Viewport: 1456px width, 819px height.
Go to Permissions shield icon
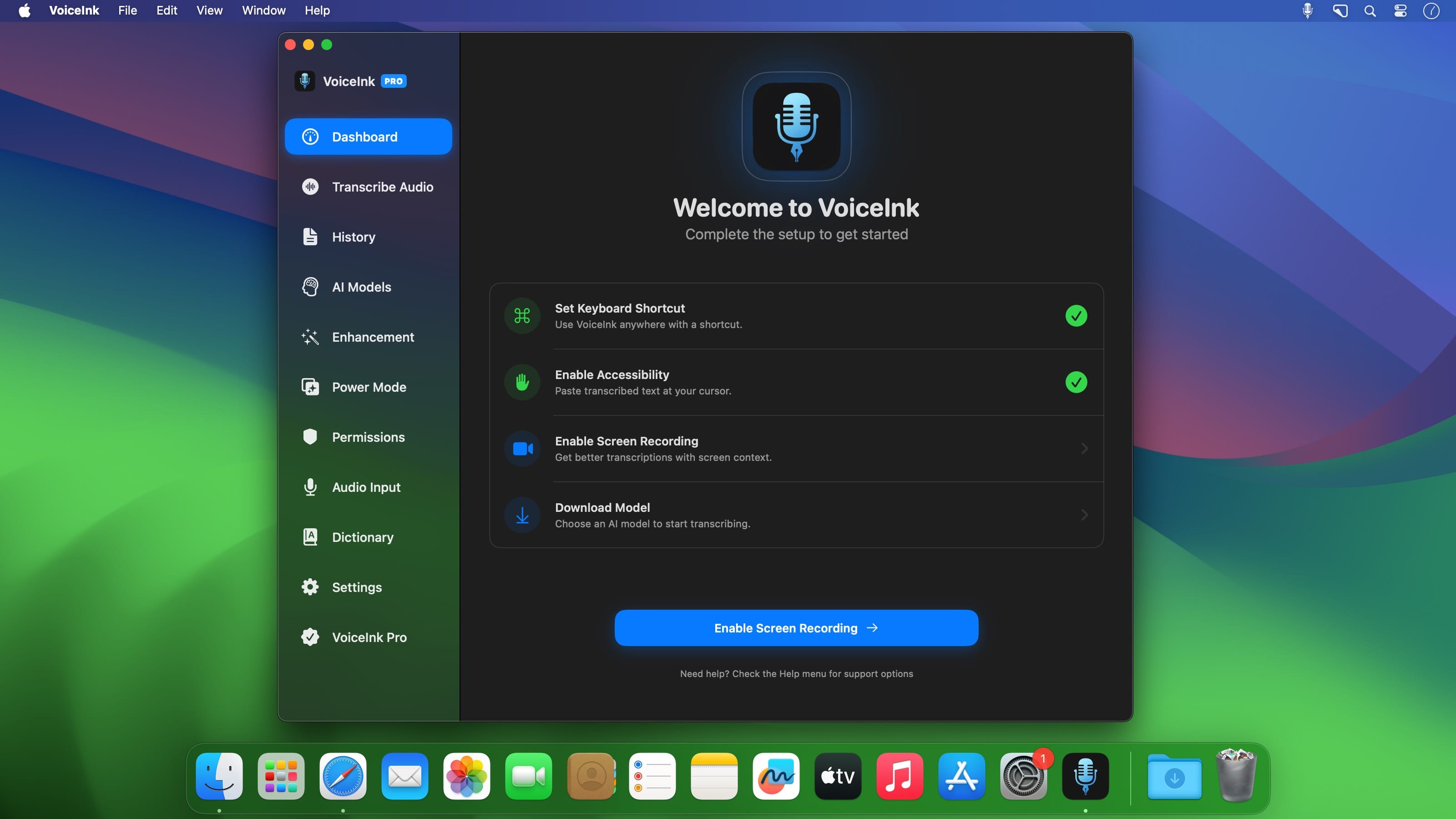(x=310, y=437)
